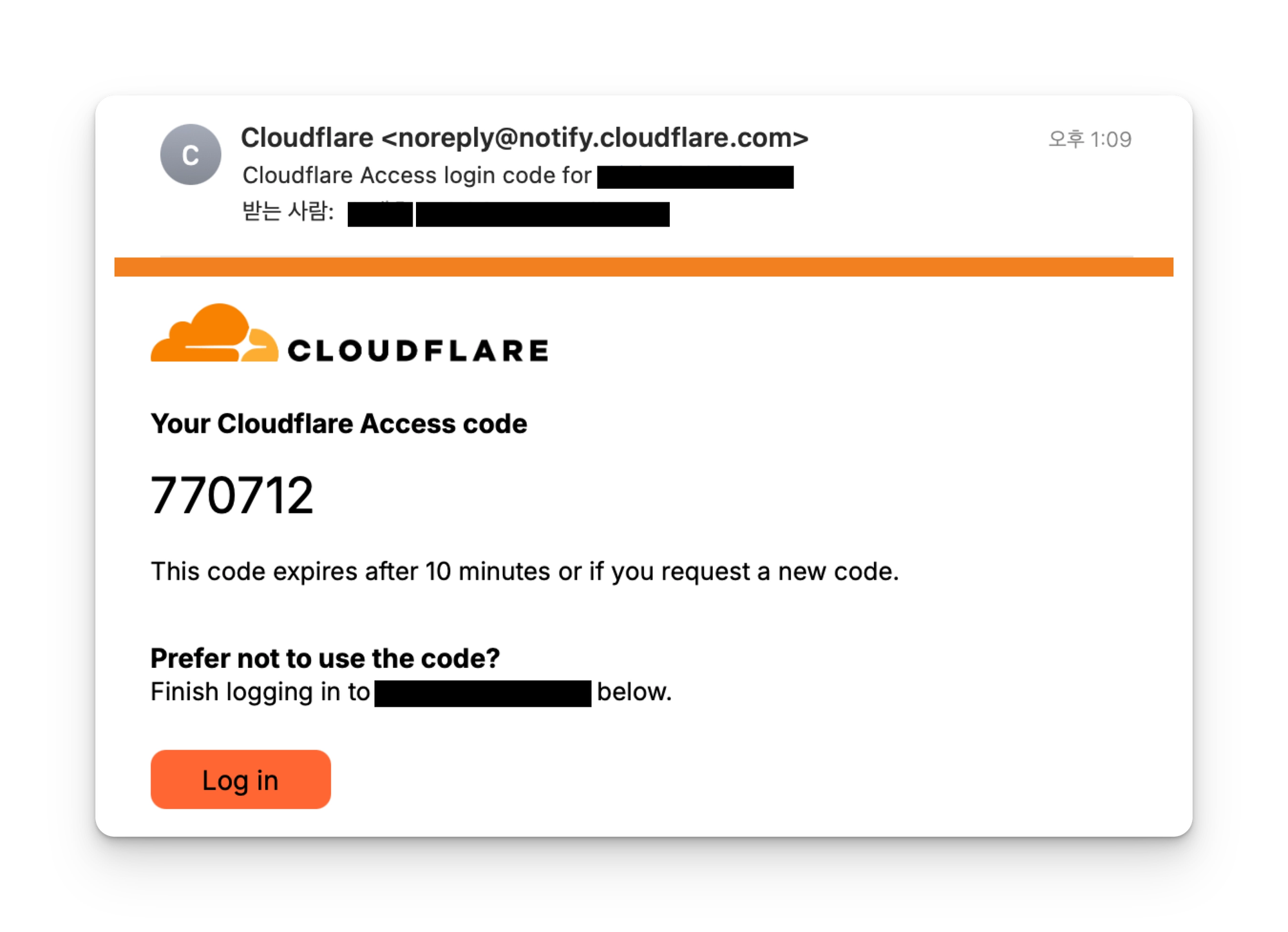Click the Prefer not to use the code heading
The height and width of the screenshot is (932, 1288).
coord(325,658)
